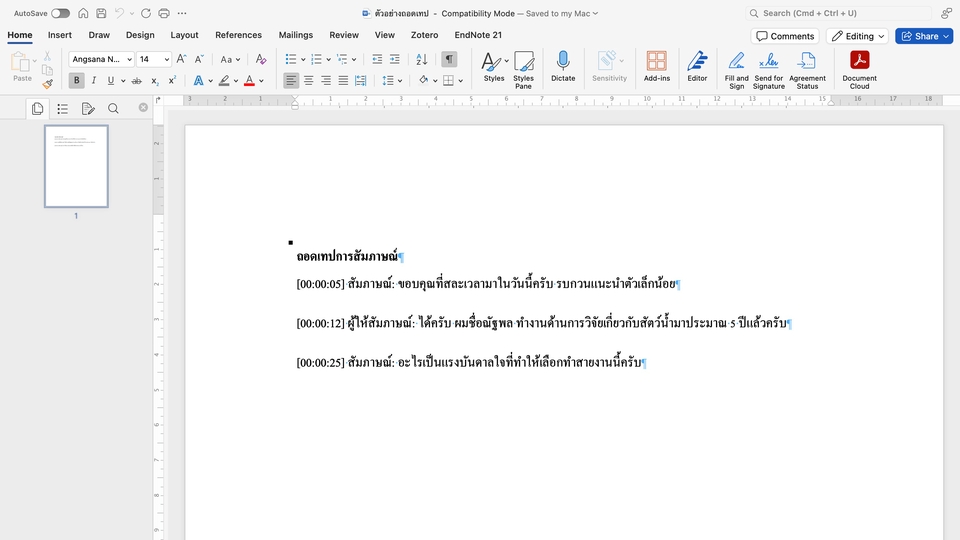Click the Search field in title bar
This screenshot has width=960, height=540.
838,13
